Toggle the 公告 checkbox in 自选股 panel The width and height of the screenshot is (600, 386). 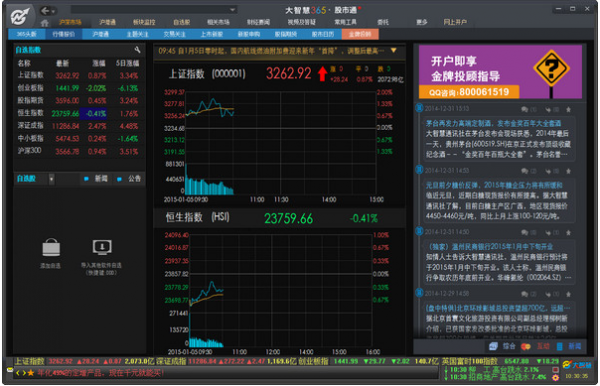[x=119, y=179]
